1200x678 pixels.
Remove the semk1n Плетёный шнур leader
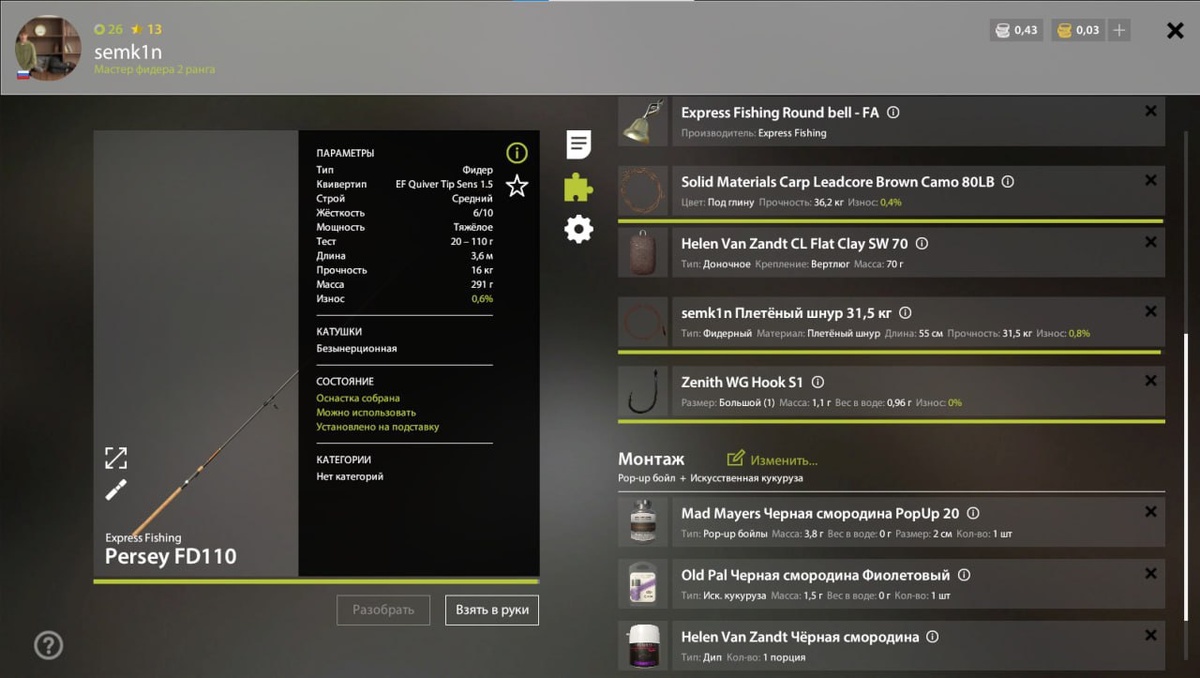coord(1150,312)
